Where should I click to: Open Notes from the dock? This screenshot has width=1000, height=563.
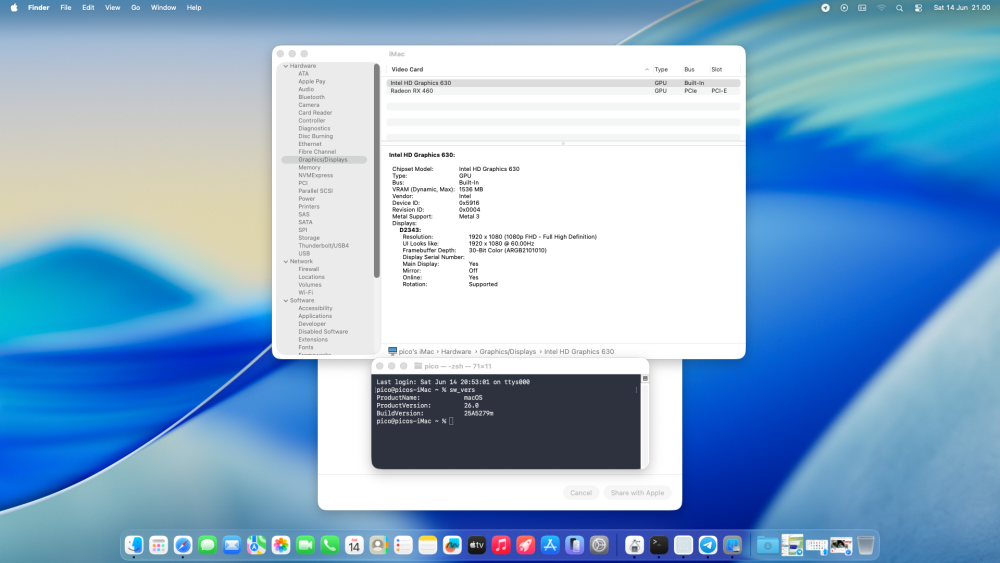427,545
